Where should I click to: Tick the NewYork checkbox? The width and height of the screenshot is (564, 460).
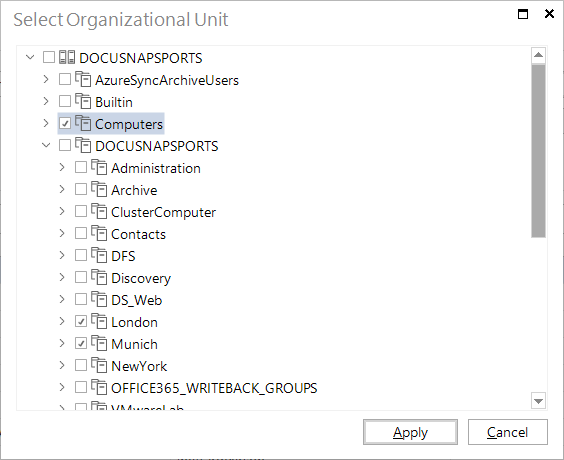point(81,365)
